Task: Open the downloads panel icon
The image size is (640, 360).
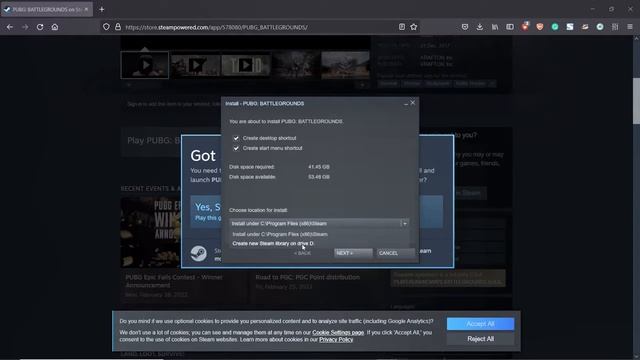Action: click(480, 27)
